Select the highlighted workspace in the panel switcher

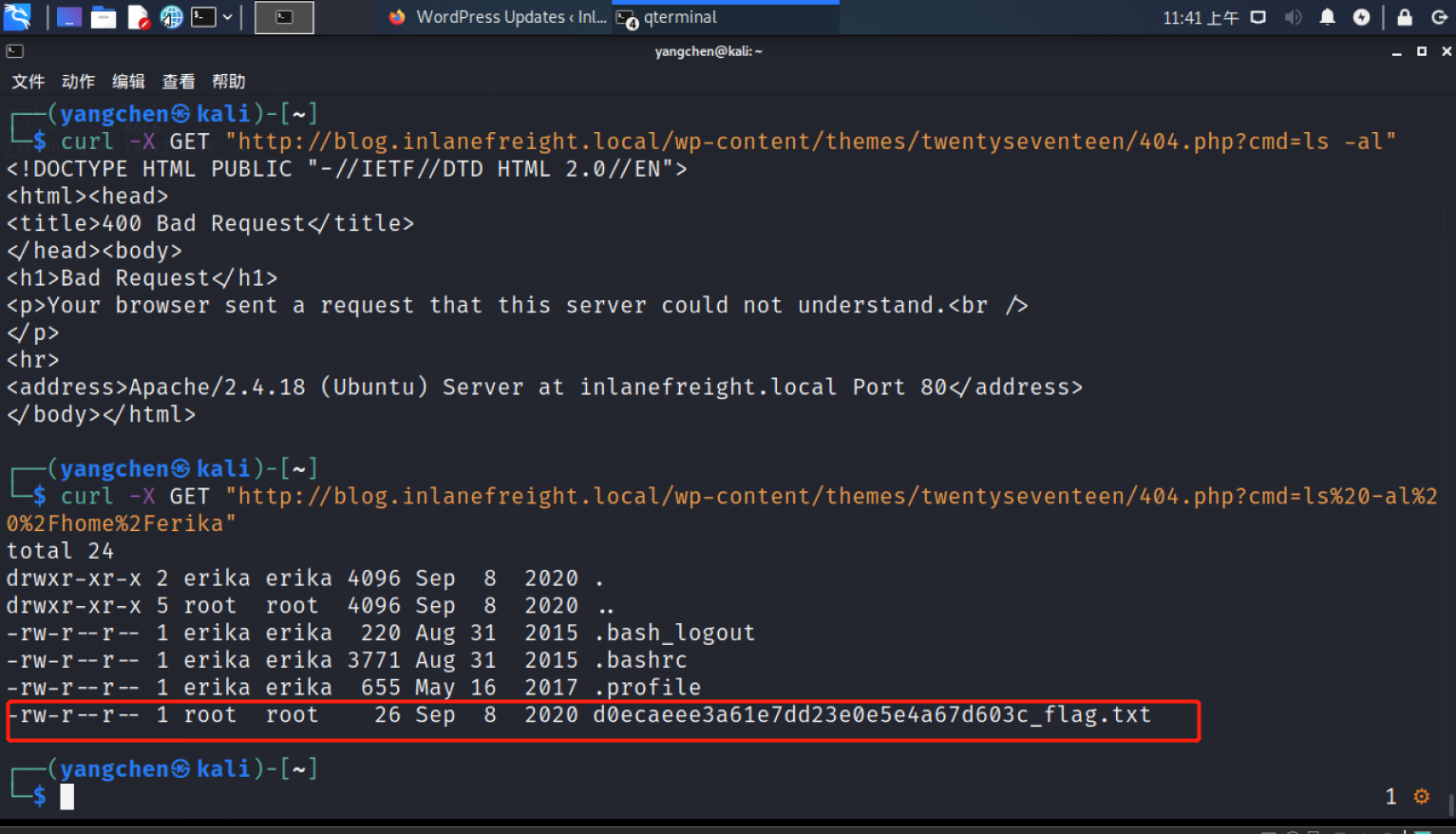284,17
